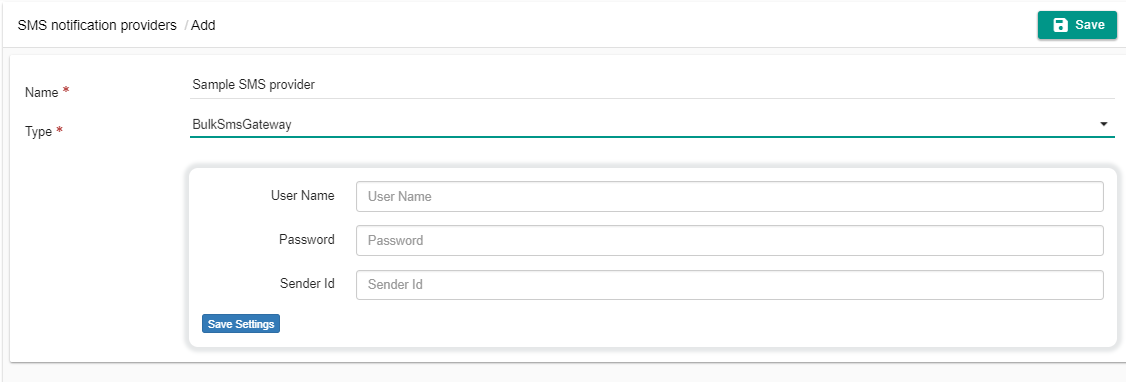Select the User Name label text
This screenshot has height=382, width=1126.
click(x=302, y=195)
